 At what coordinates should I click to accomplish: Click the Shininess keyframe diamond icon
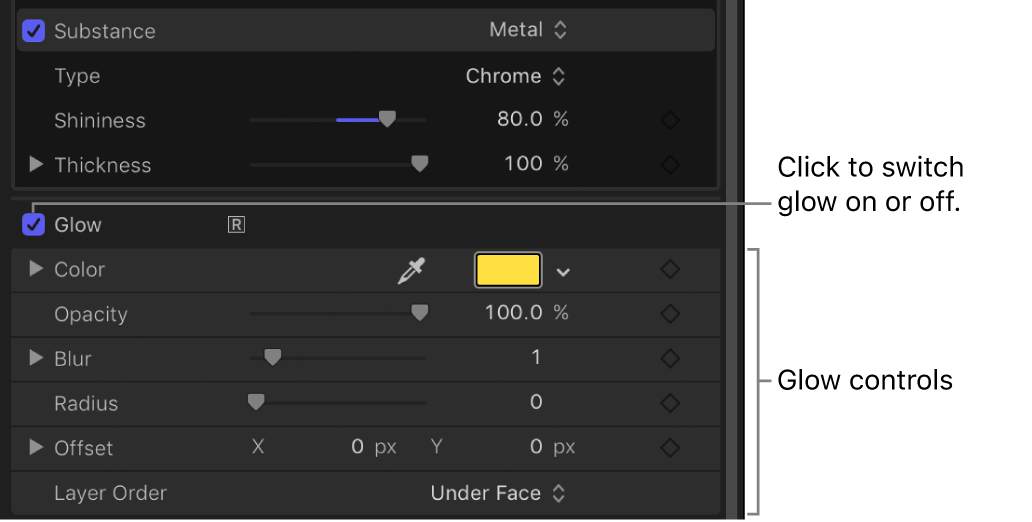[x=670, y=120]
